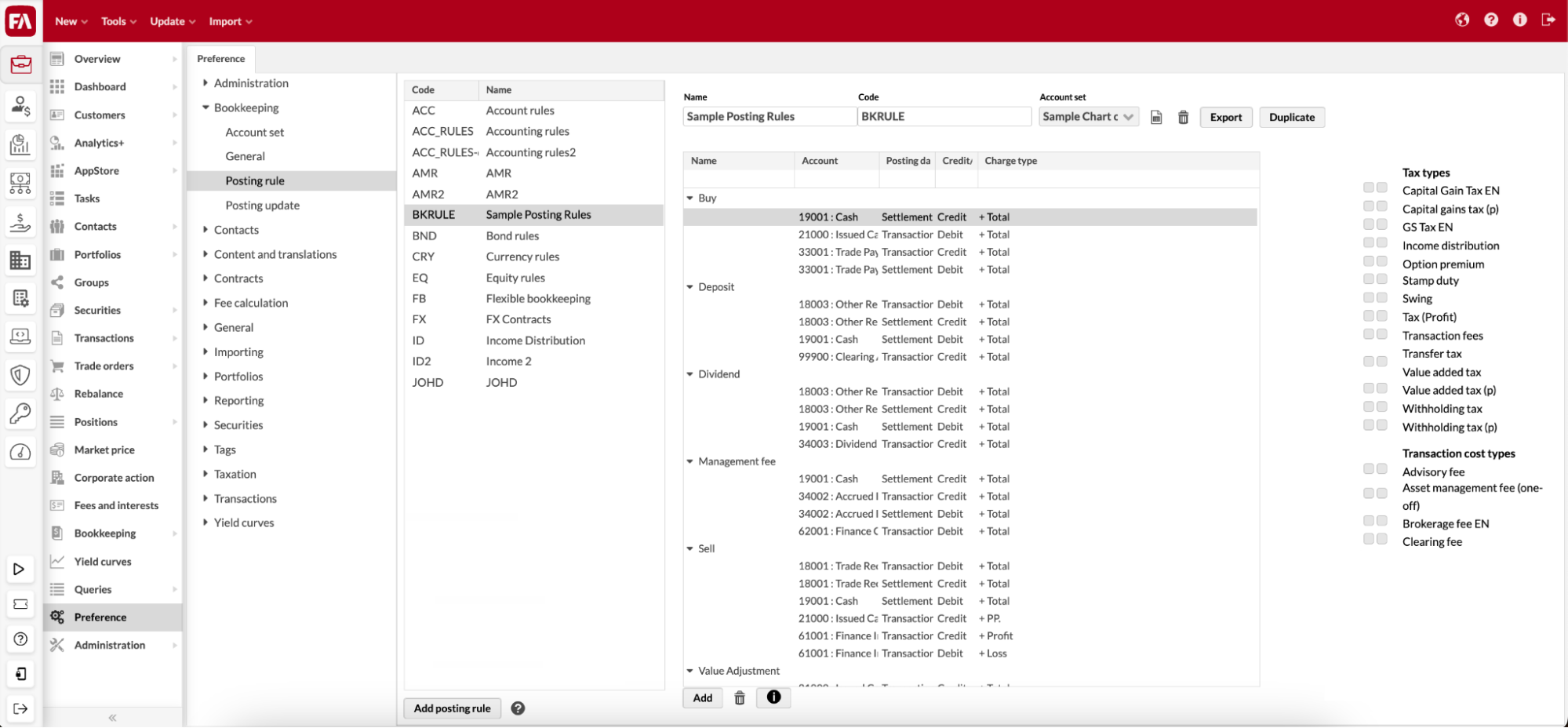This screenshot has width=1568, height=728.
Task: Click the FA logo icon
Action: (x=20, y=20)
